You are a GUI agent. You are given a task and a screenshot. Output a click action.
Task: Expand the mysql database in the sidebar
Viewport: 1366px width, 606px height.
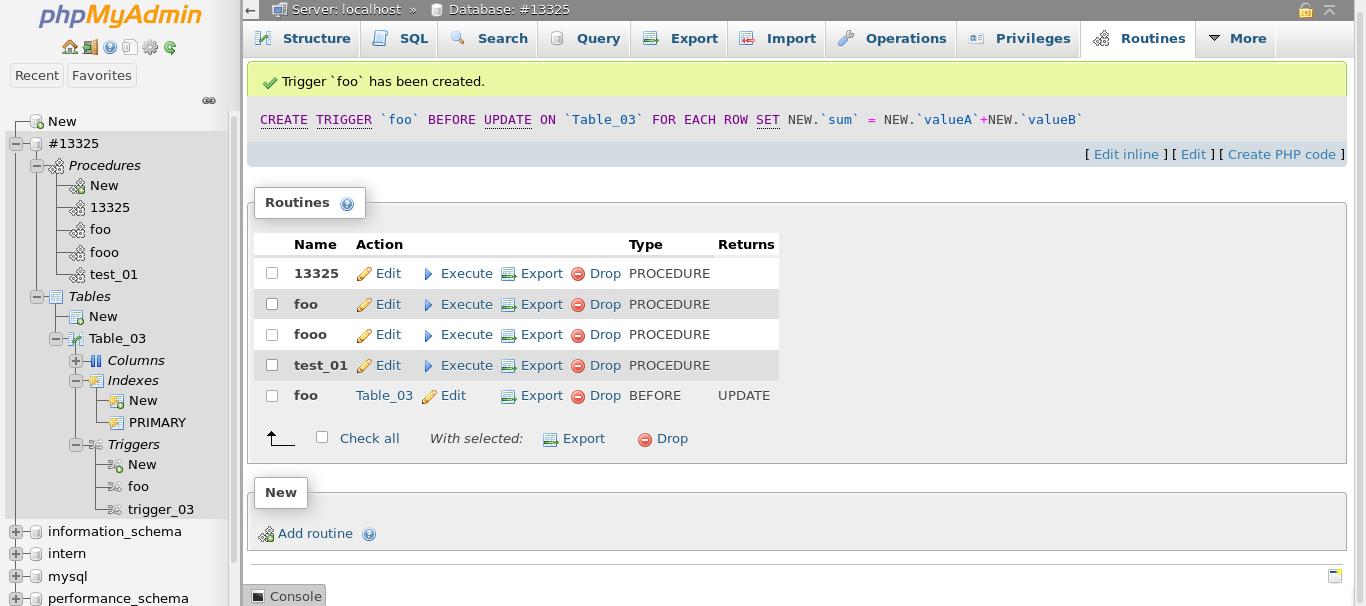[x=16, y=576]
